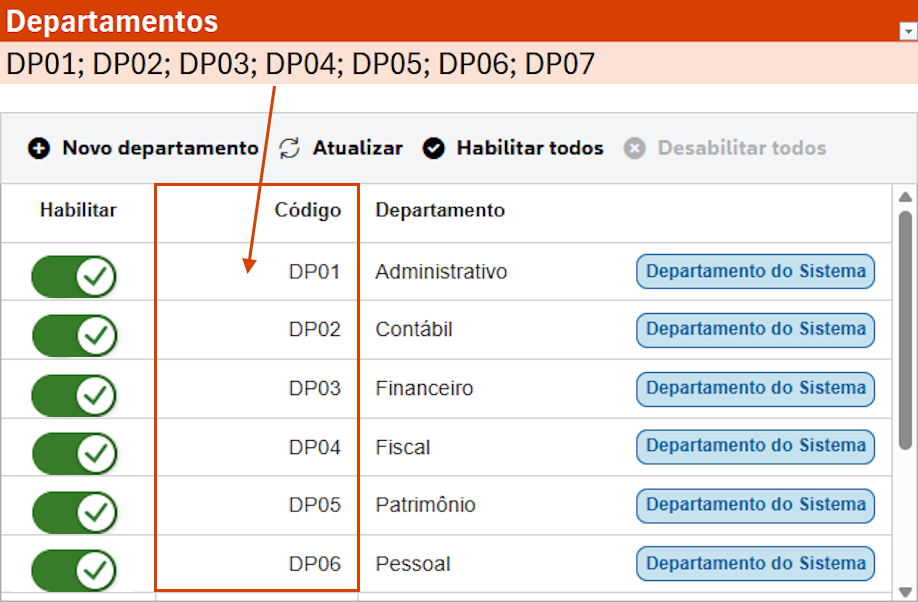Toggle the Patrimônio department switch
Viewport: 918px width, 602px height.
pos(74,512)
